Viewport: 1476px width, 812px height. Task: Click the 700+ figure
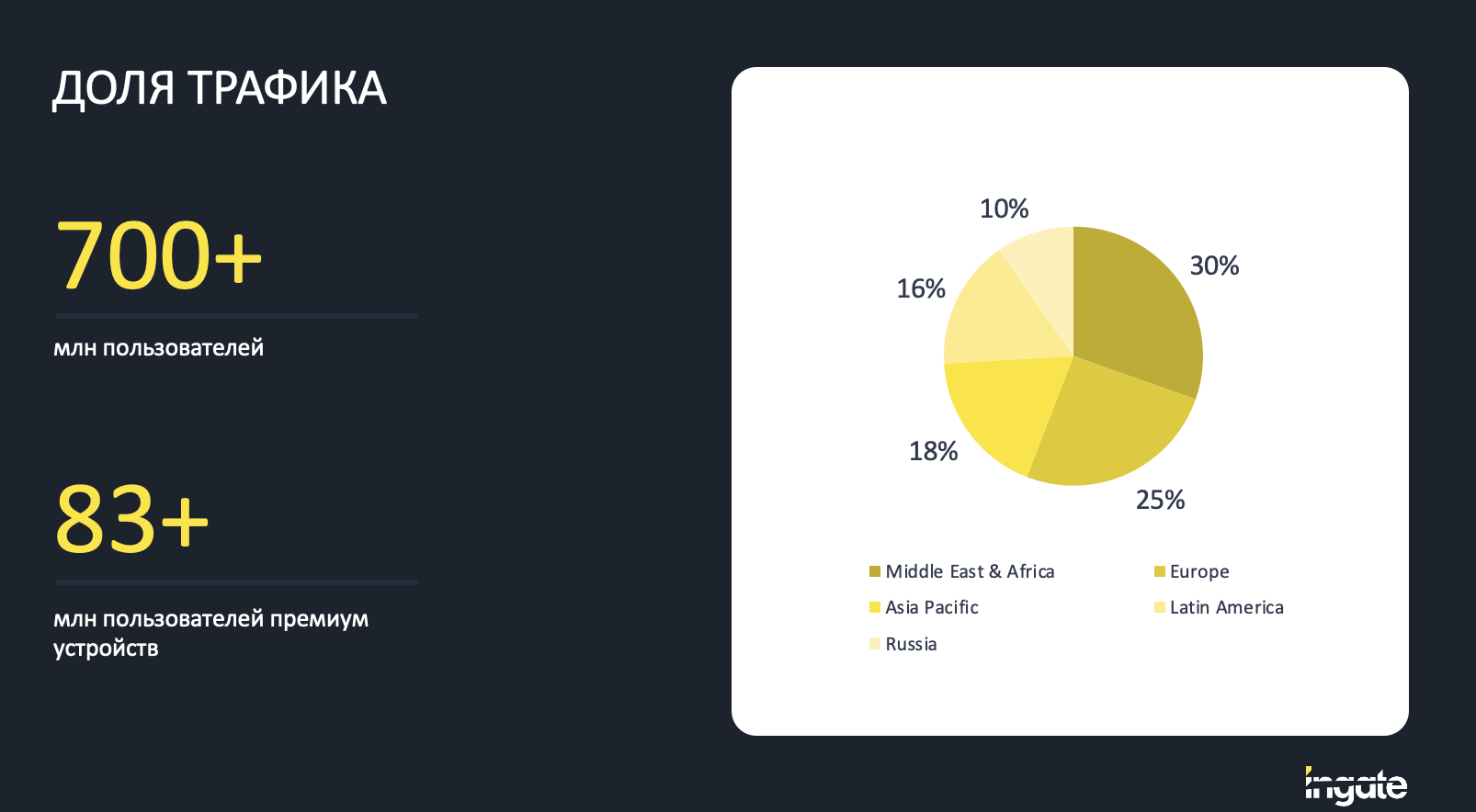coord(159,254)
